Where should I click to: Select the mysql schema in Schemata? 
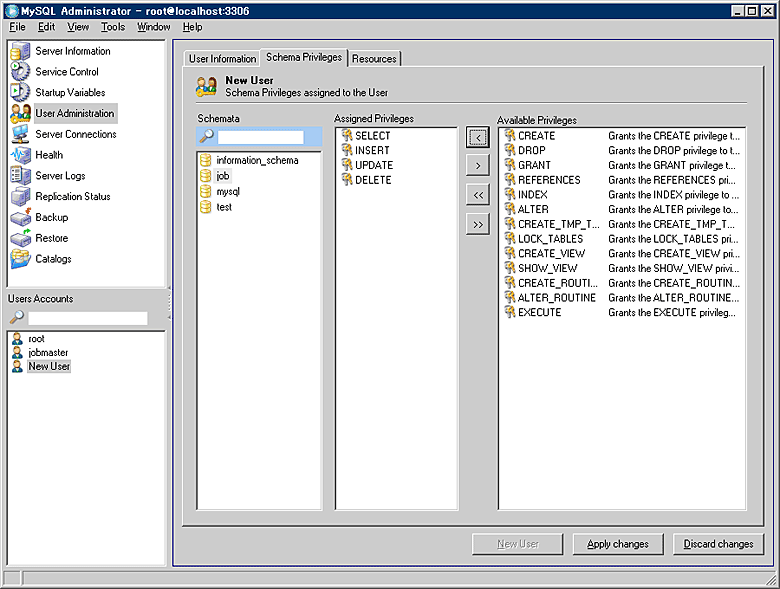point(228,191)
